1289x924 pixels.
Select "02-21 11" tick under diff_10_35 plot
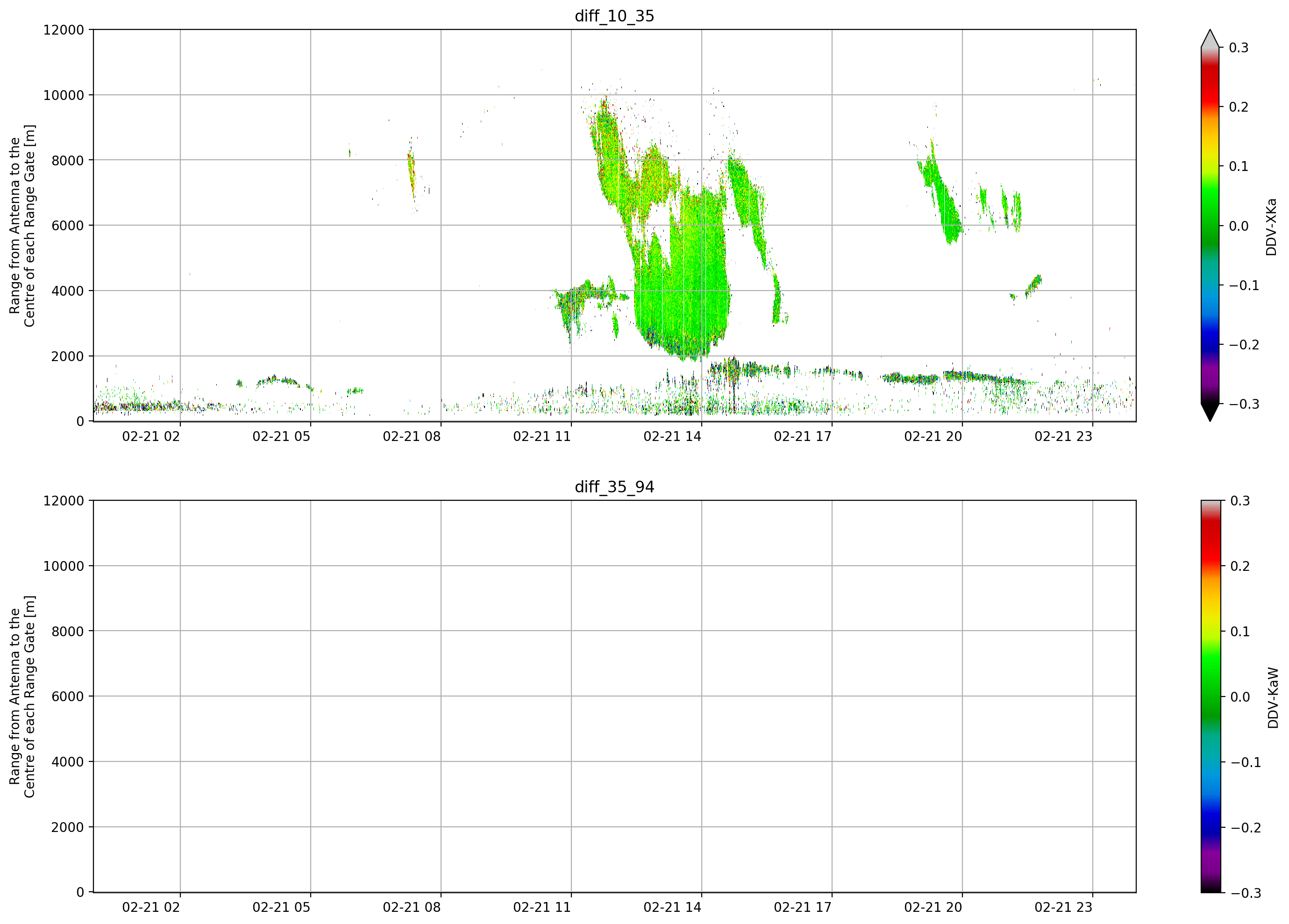[542, 436]
